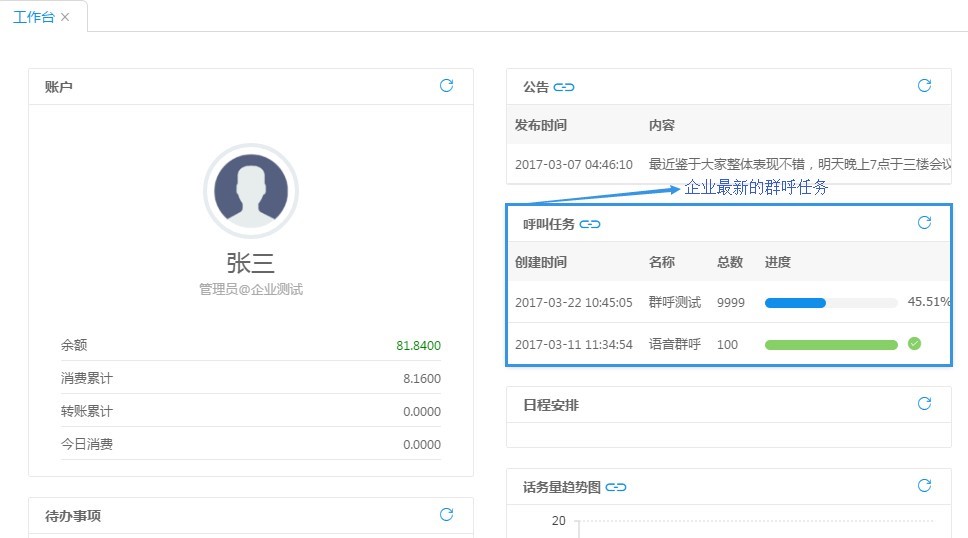Click the 创建时间 column header
The height and width of the screenshot is (538, 968).
541,262
